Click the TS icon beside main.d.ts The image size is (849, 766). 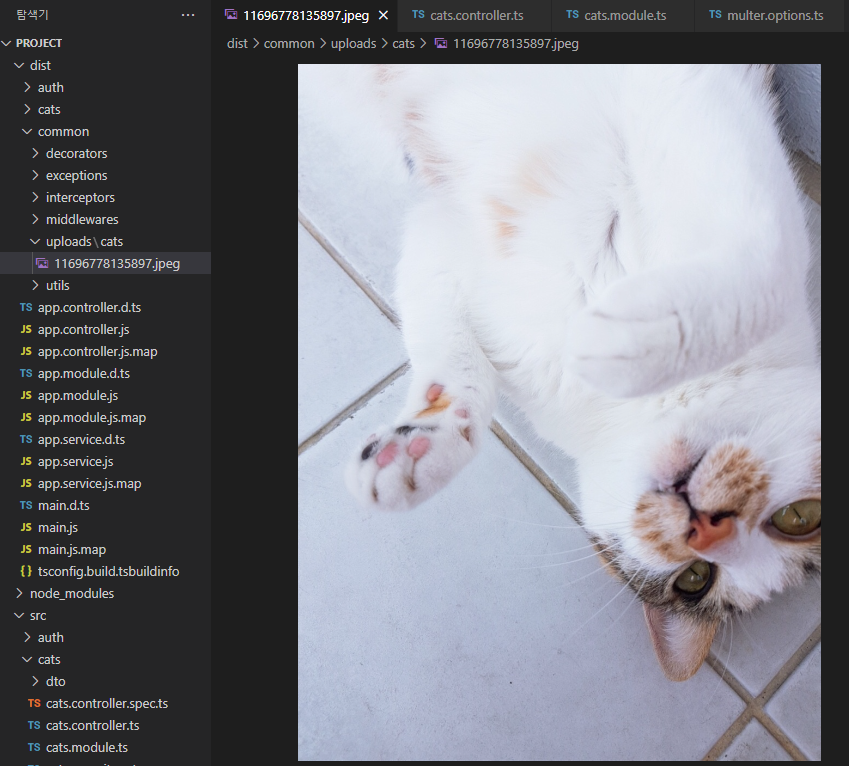26,505
